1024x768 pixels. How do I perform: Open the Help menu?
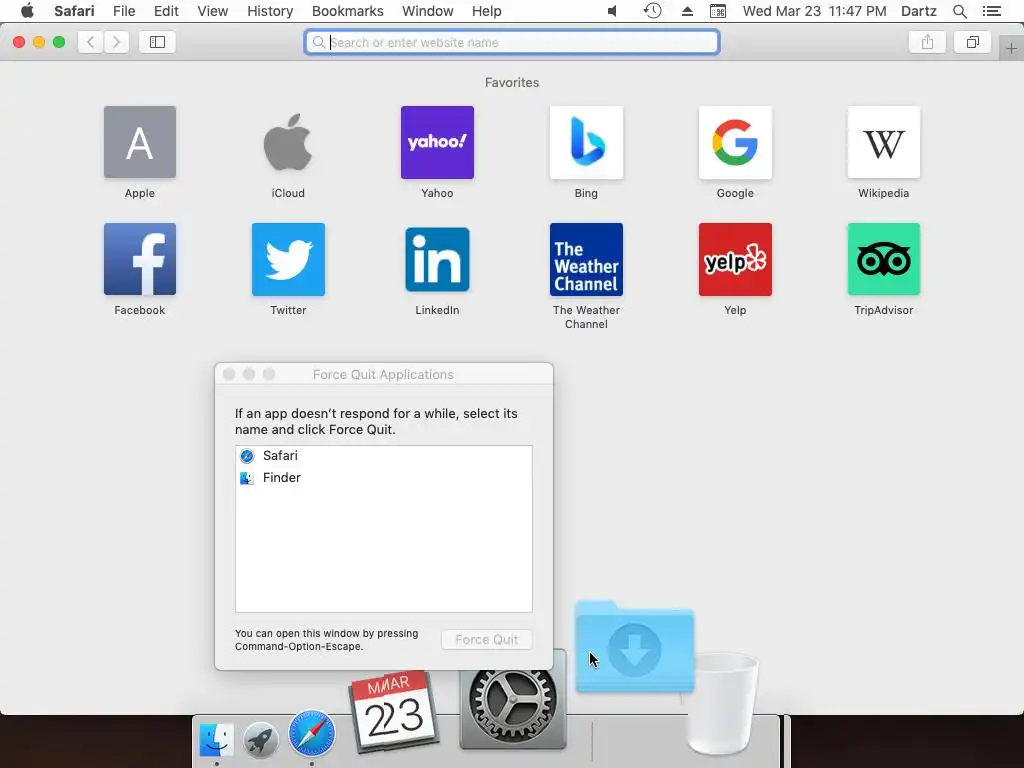487,11
